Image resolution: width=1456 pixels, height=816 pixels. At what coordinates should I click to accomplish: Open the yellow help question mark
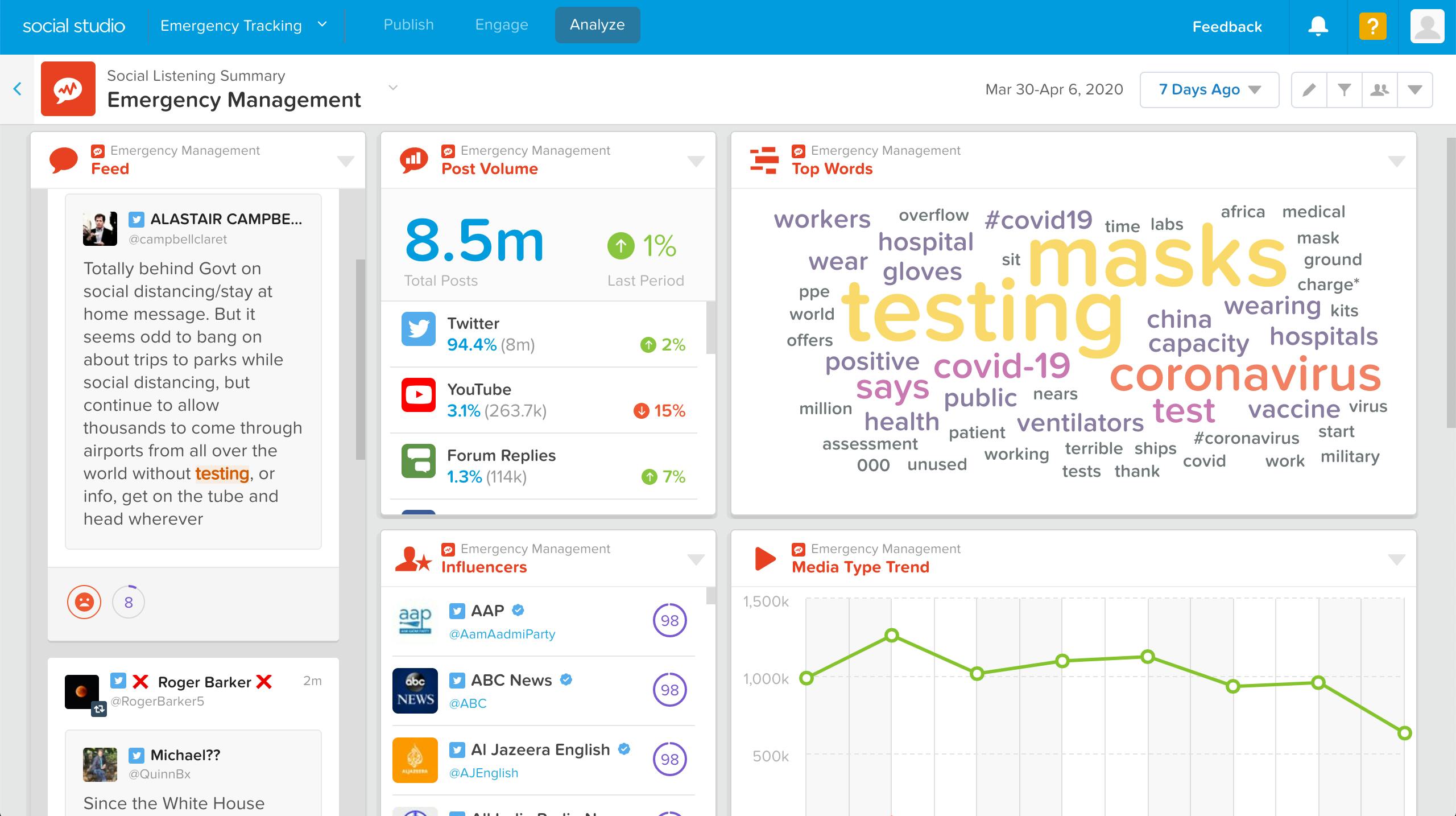1373,27
